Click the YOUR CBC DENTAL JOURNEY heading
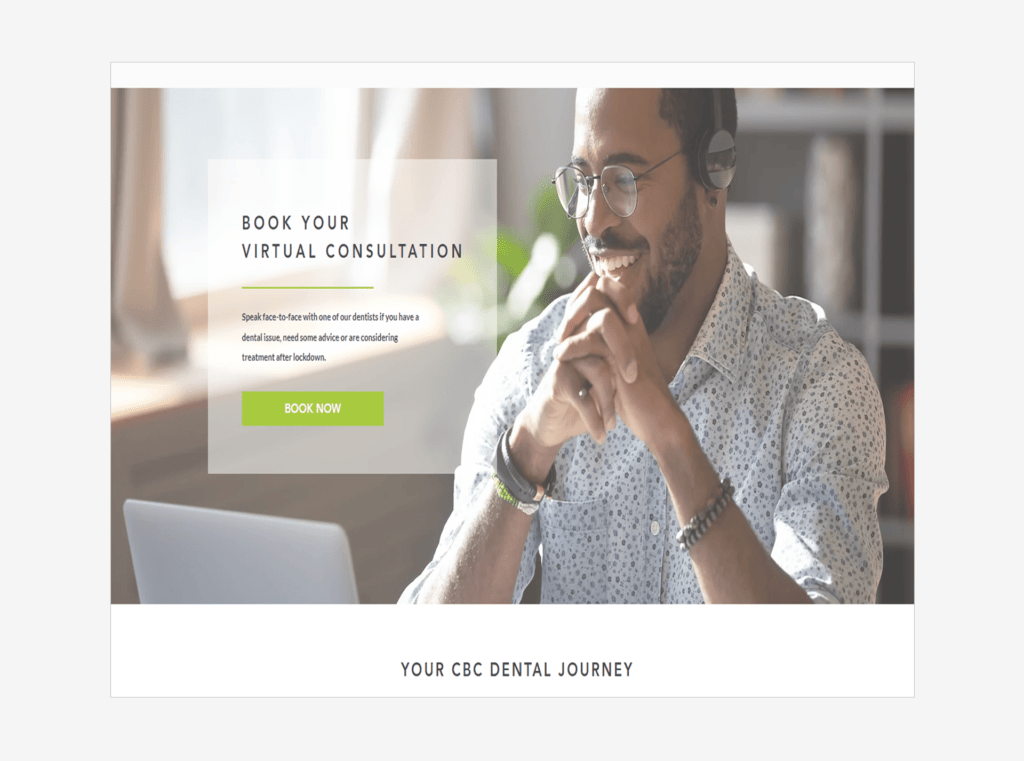The width and height of the screenshot is (1024, 761). [x=517, y=670]
